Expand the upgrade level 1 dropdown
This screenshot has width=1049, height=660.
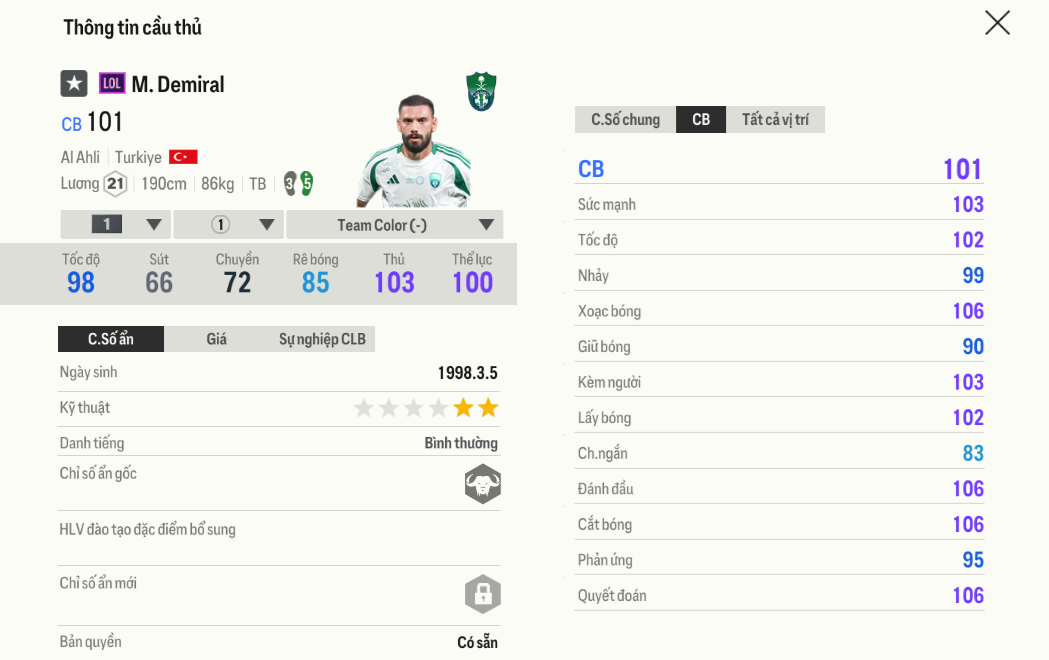115,225
